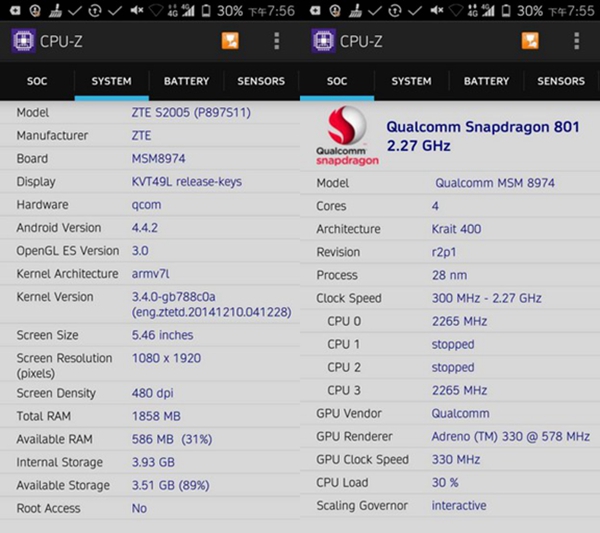The height and width of the screenshot is (533, 600).
Task: Tap the orange validation icon in left screenshot
Action: click(x=230, y=41)
